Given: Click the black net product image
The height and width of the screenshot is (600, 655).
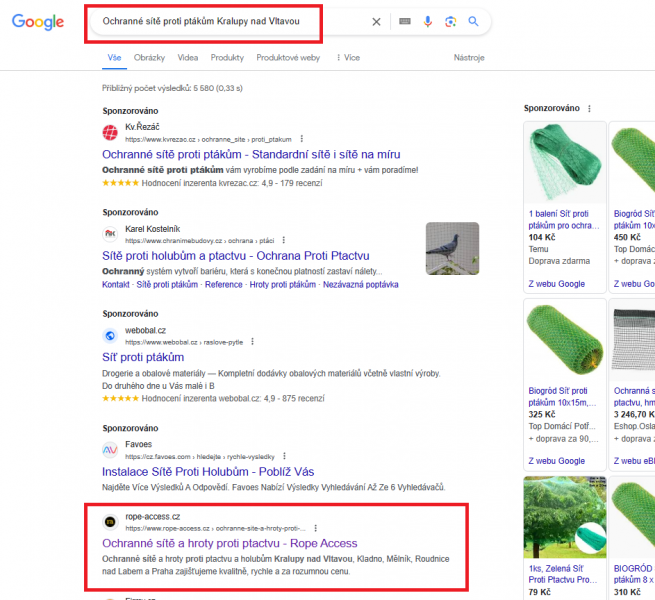Looking at the screenshot, I should [x=632, y=340].
